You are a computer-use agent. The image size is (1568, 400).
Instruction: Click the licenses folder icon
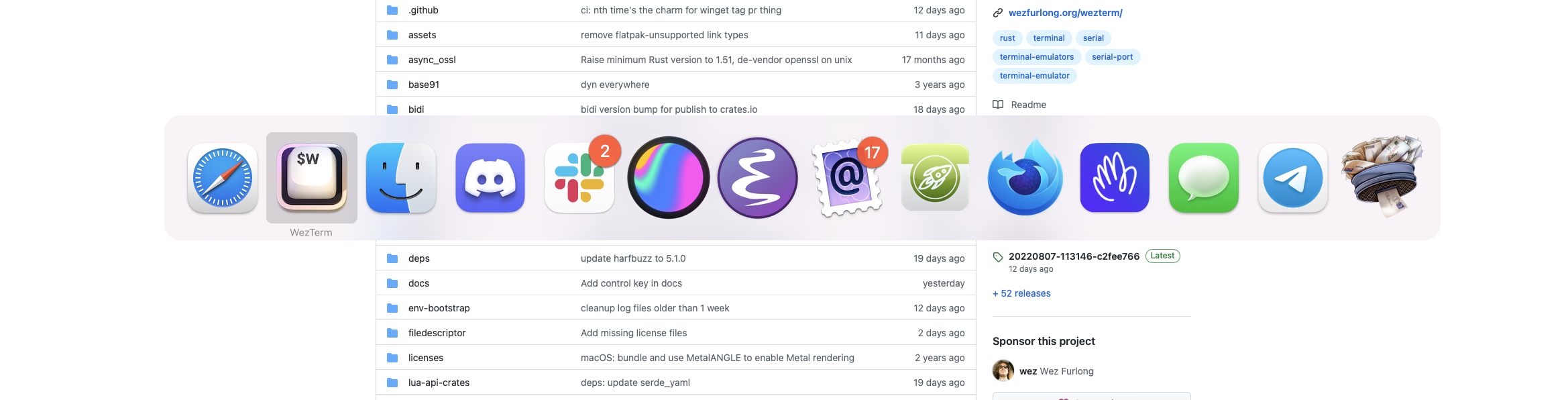(392, 358)
